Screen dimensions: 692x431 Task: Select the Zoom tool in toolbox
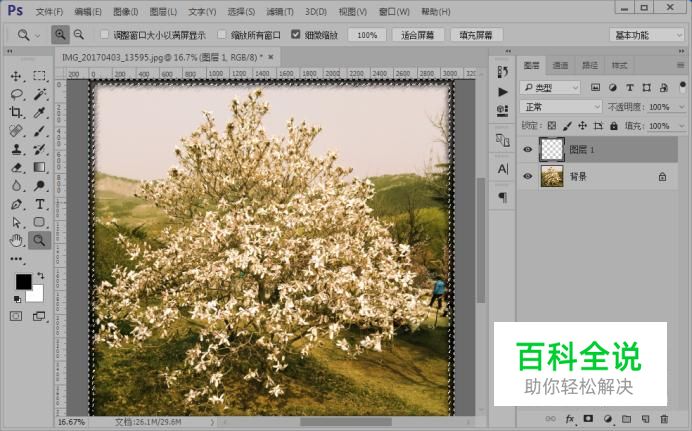(39, 240)
